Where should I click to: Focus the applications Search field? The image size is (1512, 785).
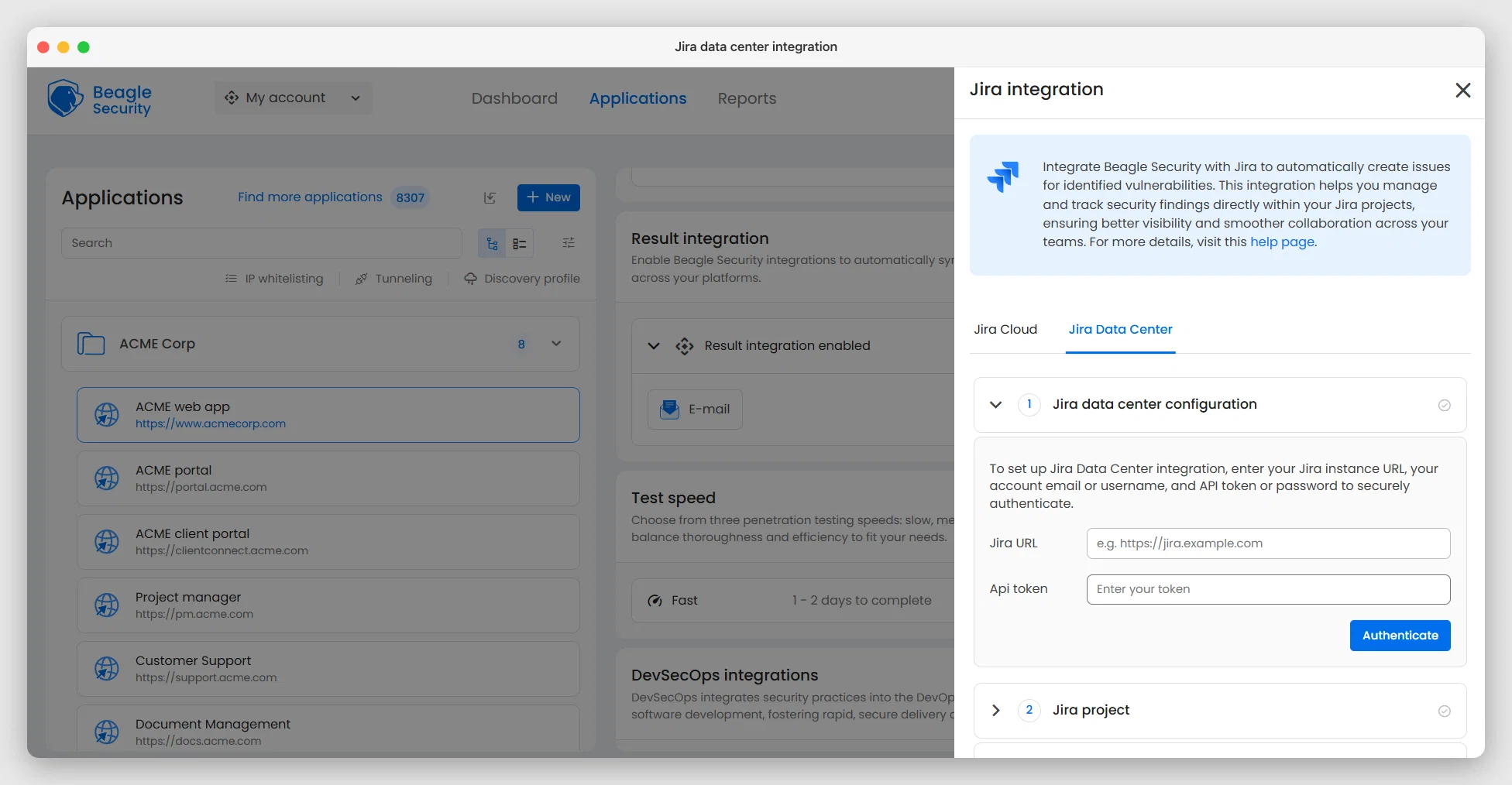point(262,243)
